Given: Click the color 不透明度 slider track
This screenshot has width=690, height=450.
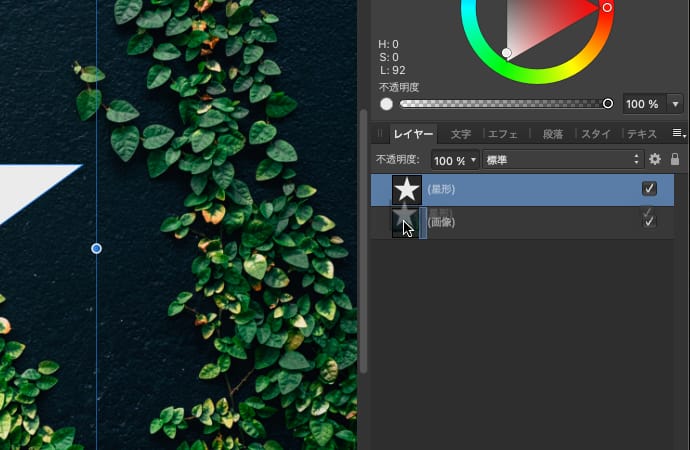Looking at the screenshot, I should coord(500,104).
